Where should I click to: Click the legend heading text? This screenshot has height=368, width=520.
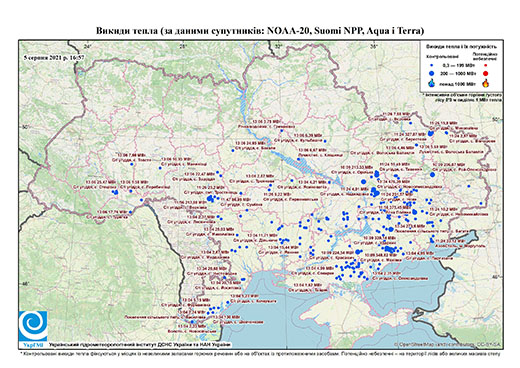click(462, 47)
